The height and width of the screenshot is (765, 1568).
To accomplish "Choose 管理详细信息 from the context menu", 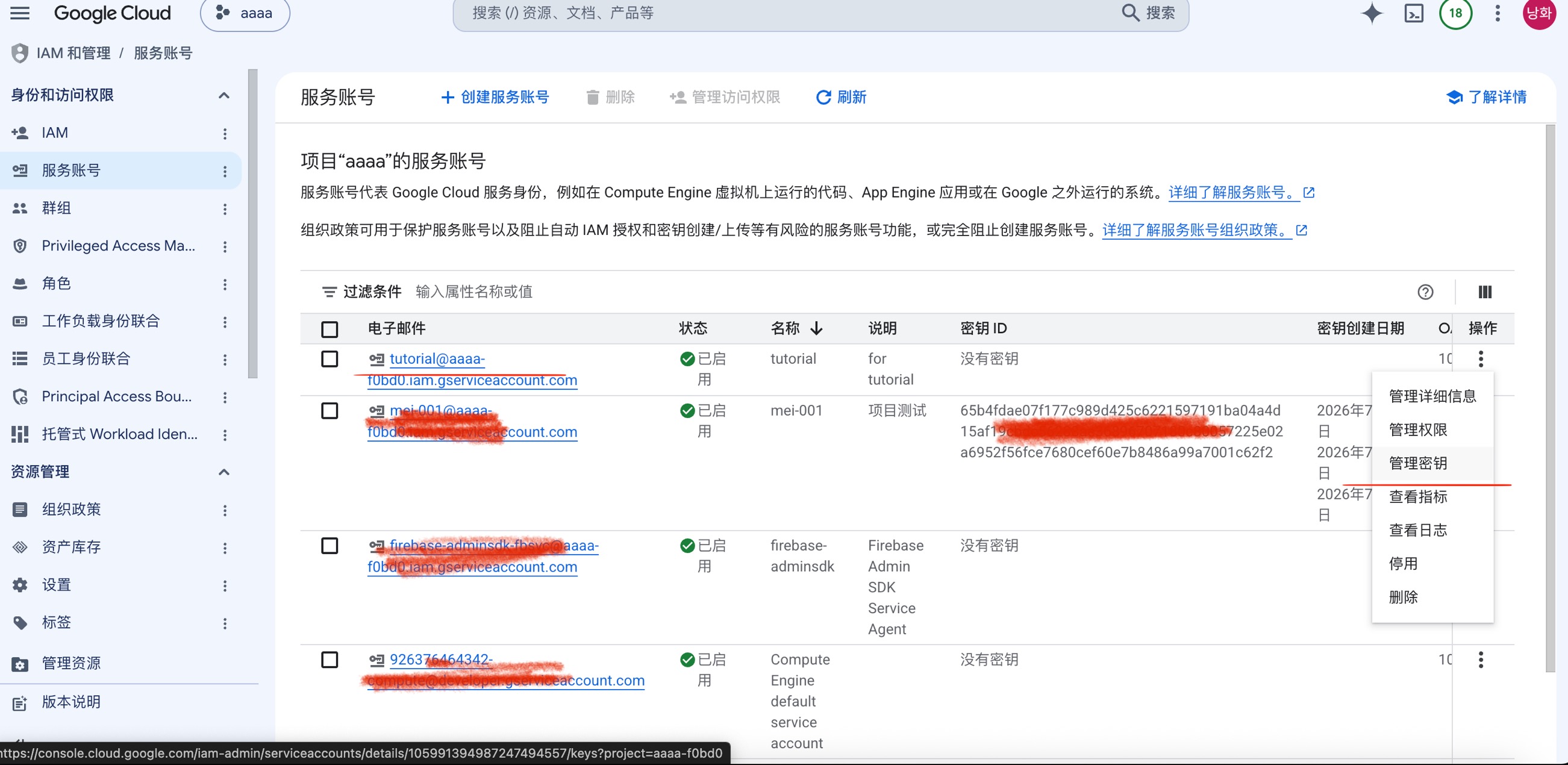I will tap(1432, 396).
